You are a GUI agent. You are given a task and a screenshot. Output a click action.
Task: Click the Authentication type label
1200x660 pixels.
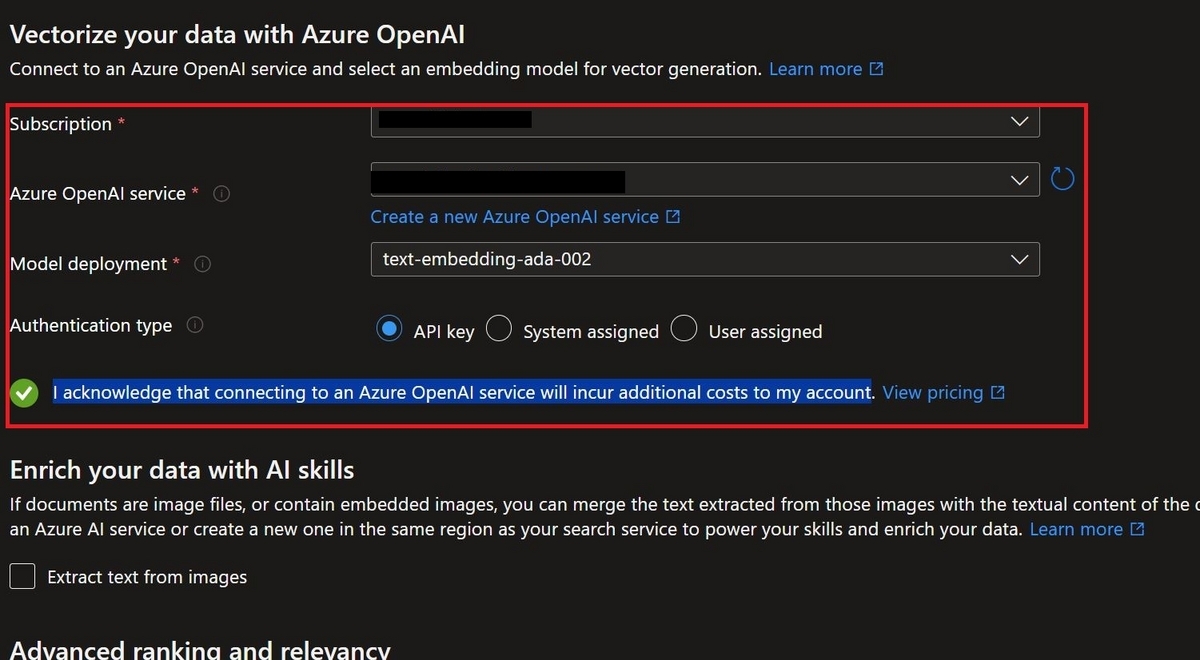click(x=91, y=325)
